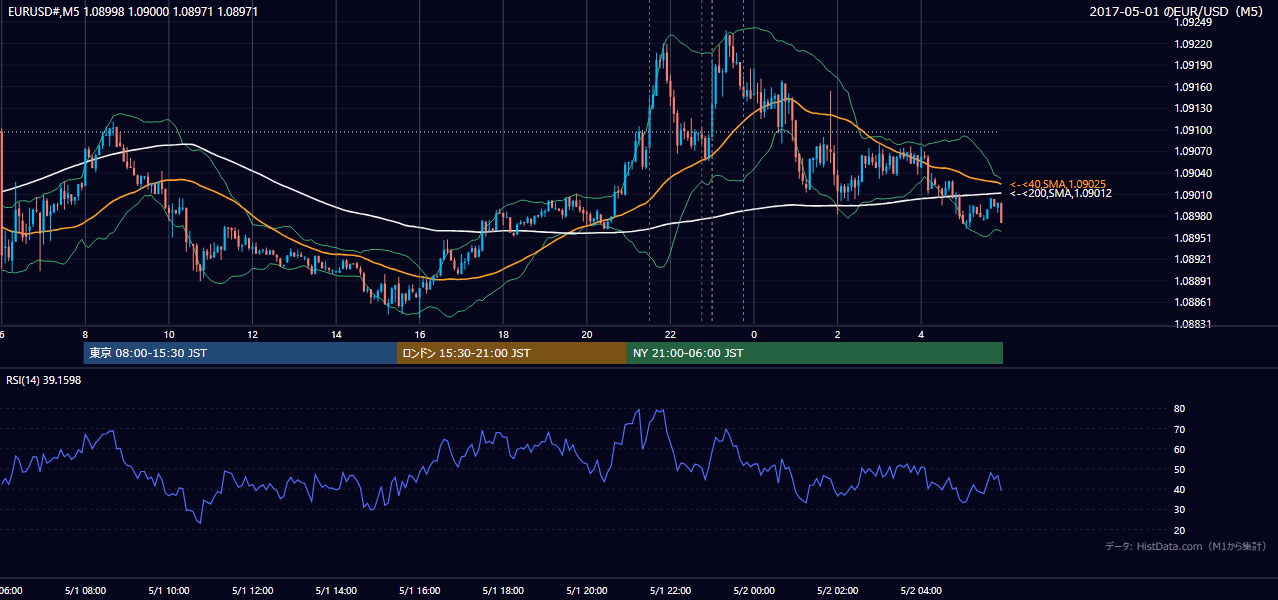Select price level 1.09070 on the axis

click(x=1194, y=151)
